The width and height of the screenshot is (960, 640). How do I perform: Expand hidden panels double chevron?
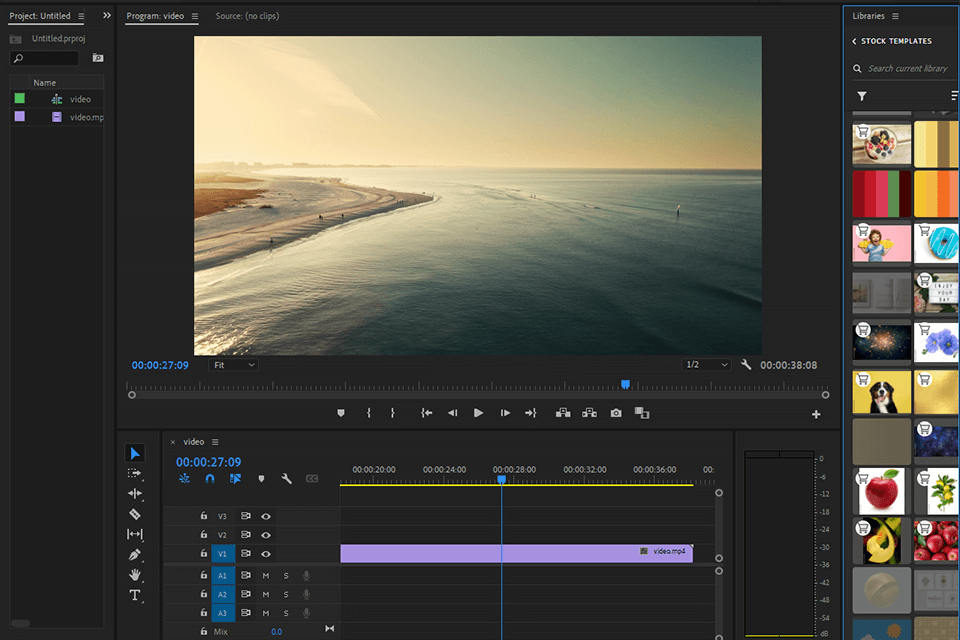(107, 15)
